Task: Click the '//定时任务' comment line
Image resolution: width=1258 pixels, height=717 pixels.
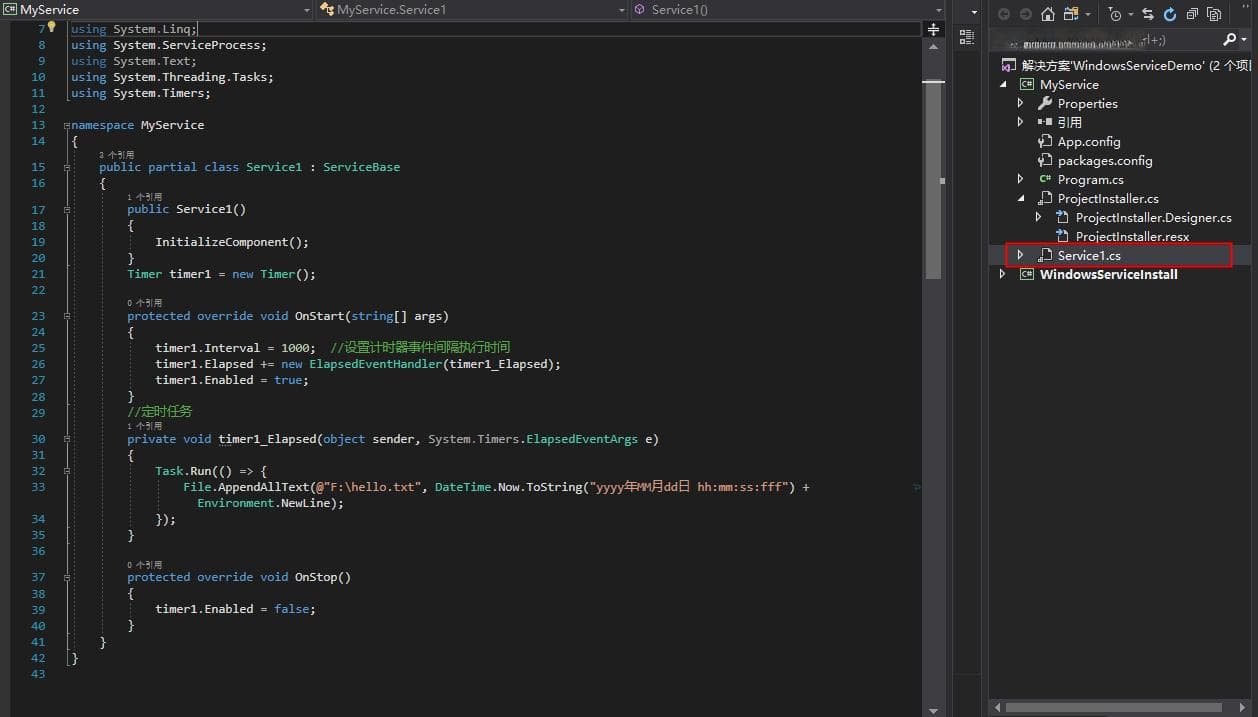Action: 160,412
